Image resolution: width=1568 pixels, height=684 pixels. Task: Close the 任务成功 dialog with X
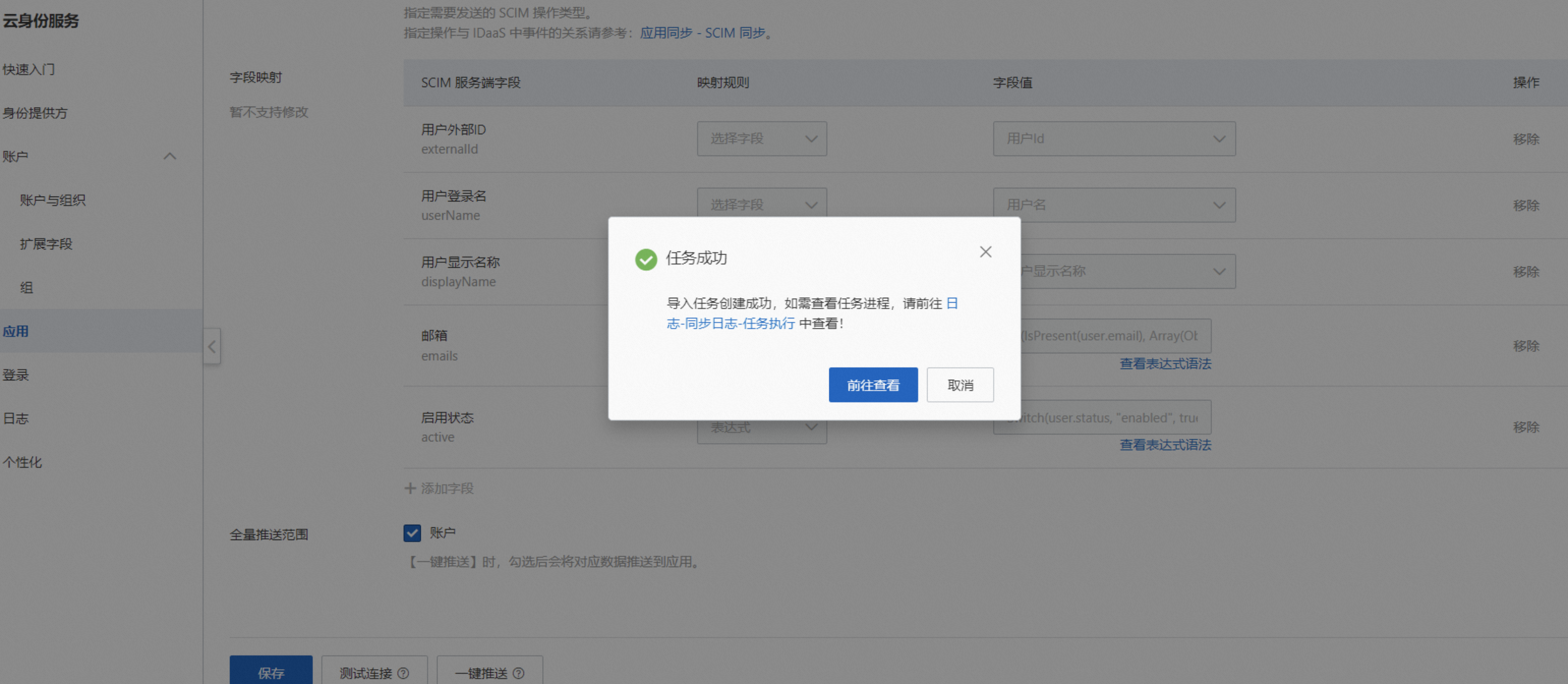click(x=985, y=252)
